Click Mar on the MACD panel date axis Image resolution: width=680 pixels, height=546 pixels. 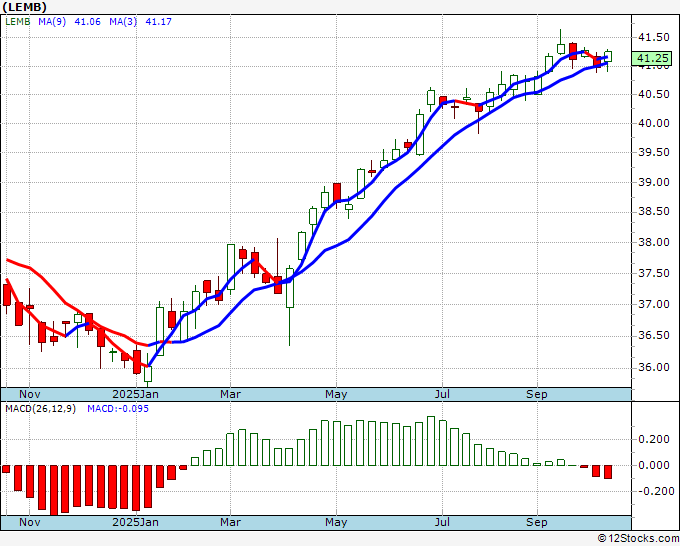coord(230,522)
